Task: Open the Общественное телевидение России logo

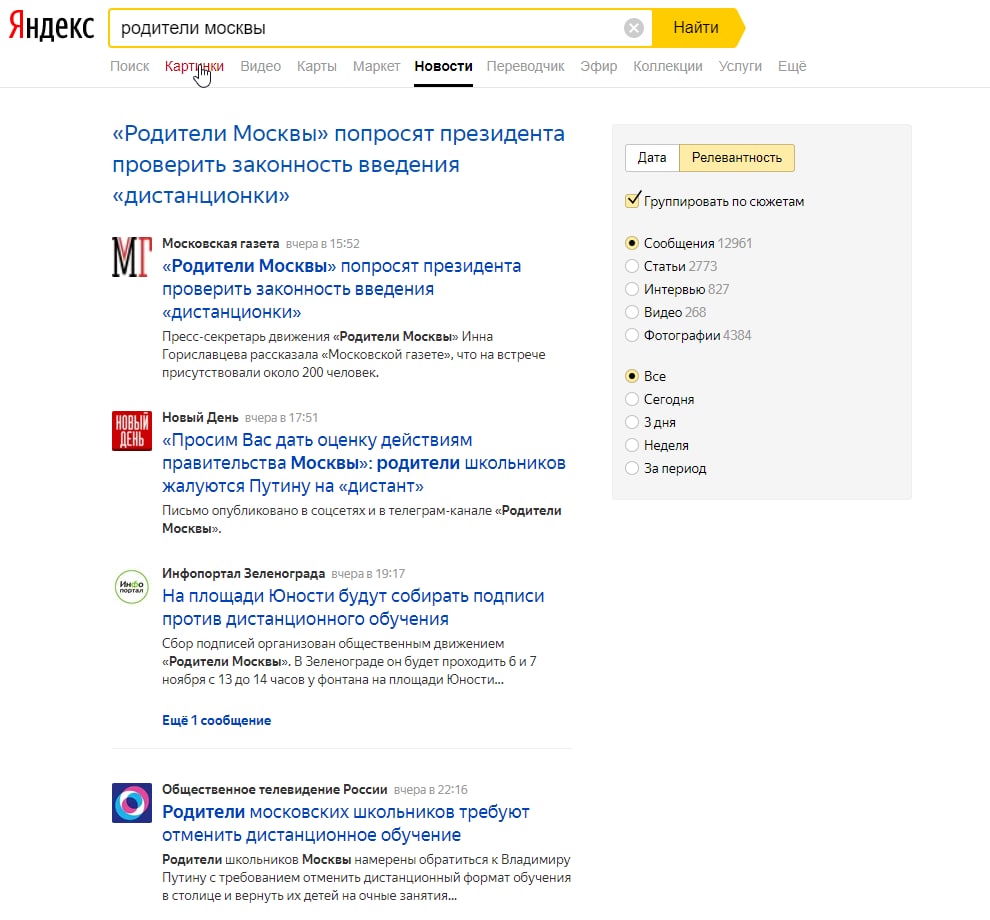Action: click(x=132, y=803)
